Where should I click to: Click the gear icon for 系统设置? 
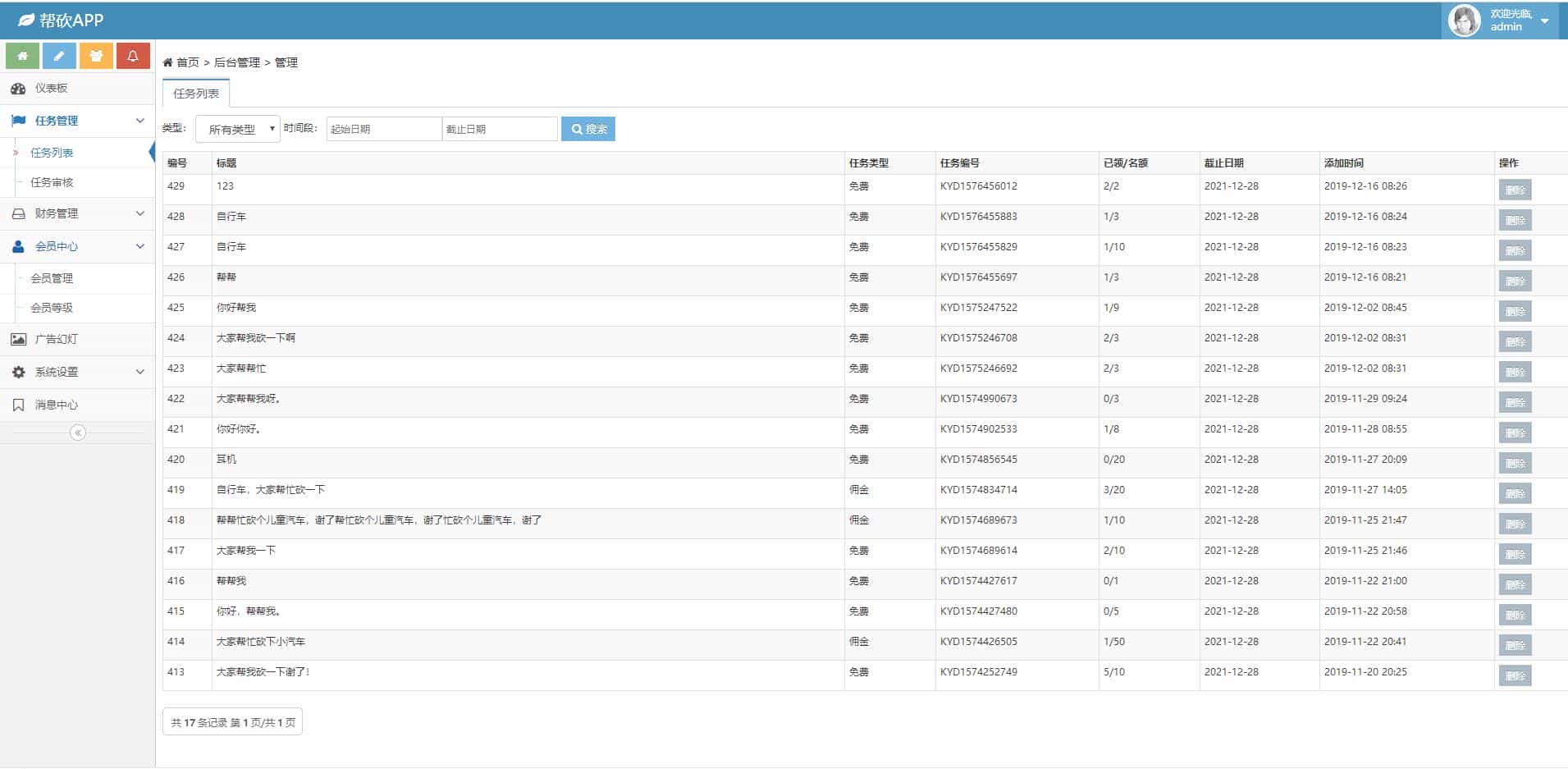(x=18, y=371)
